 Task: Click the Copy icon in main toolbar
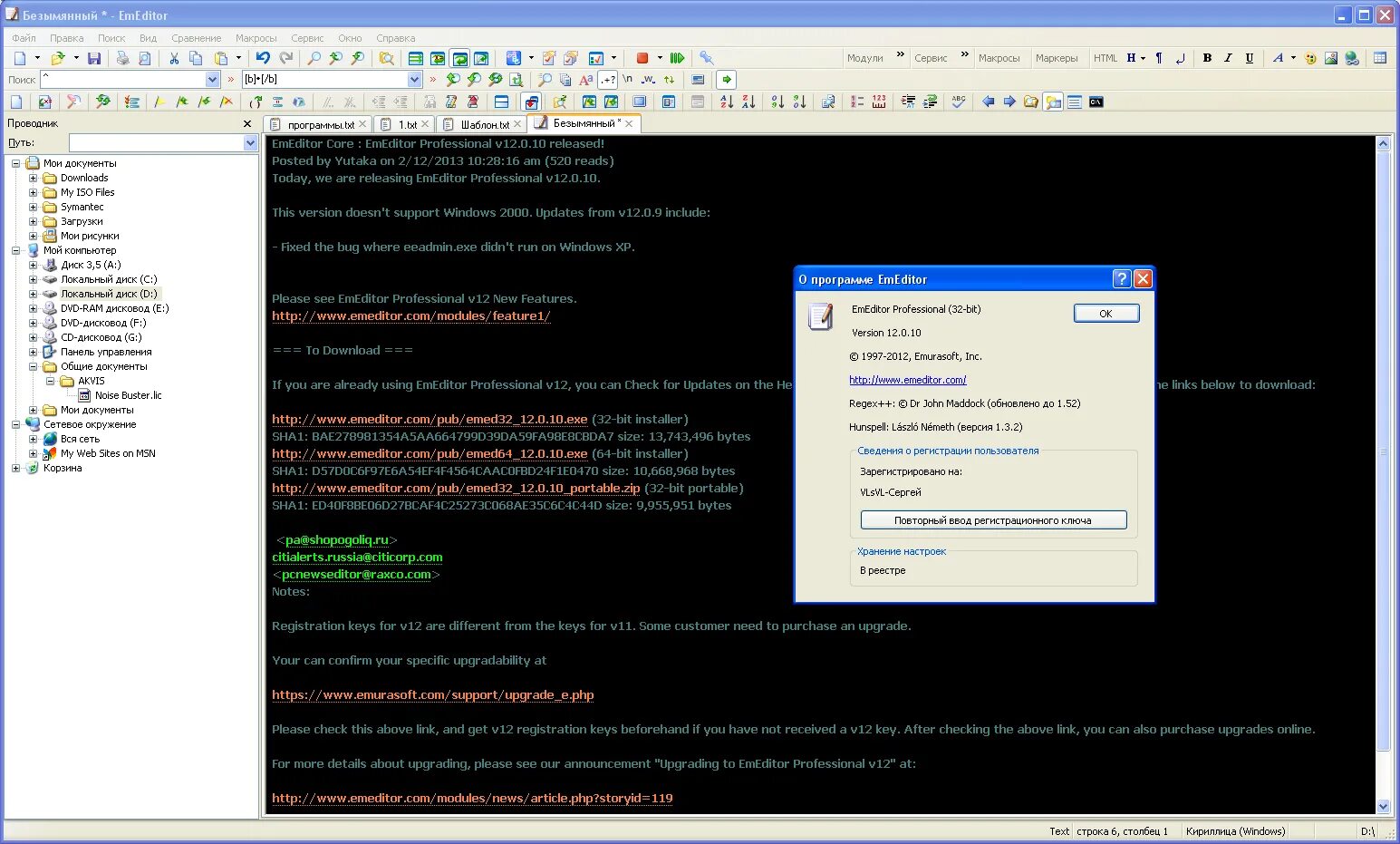click(196, 58)
